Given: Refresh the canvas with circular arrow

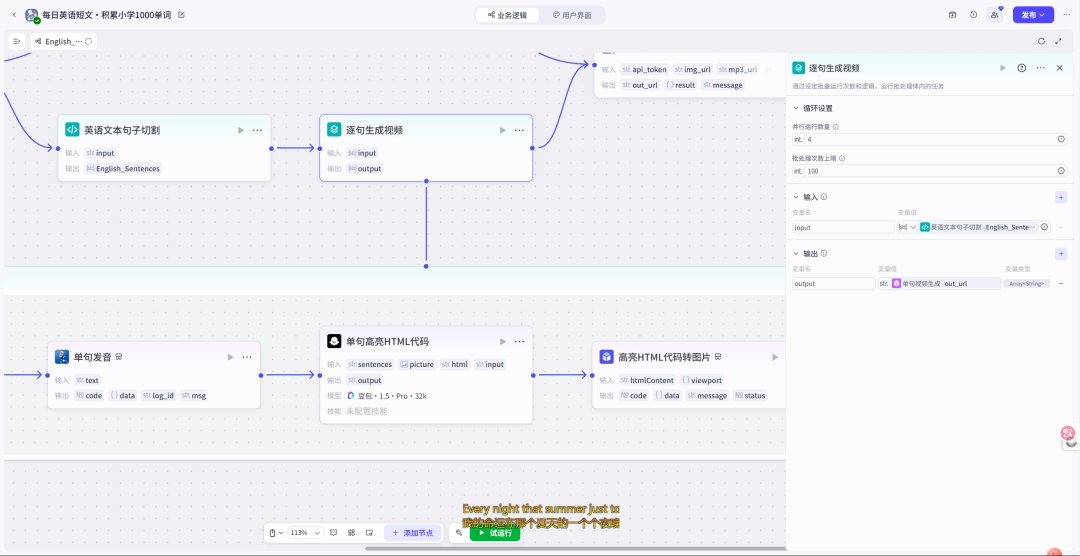Looking at the screenshot, I should pyautogui.click(x=1041, y=41).
